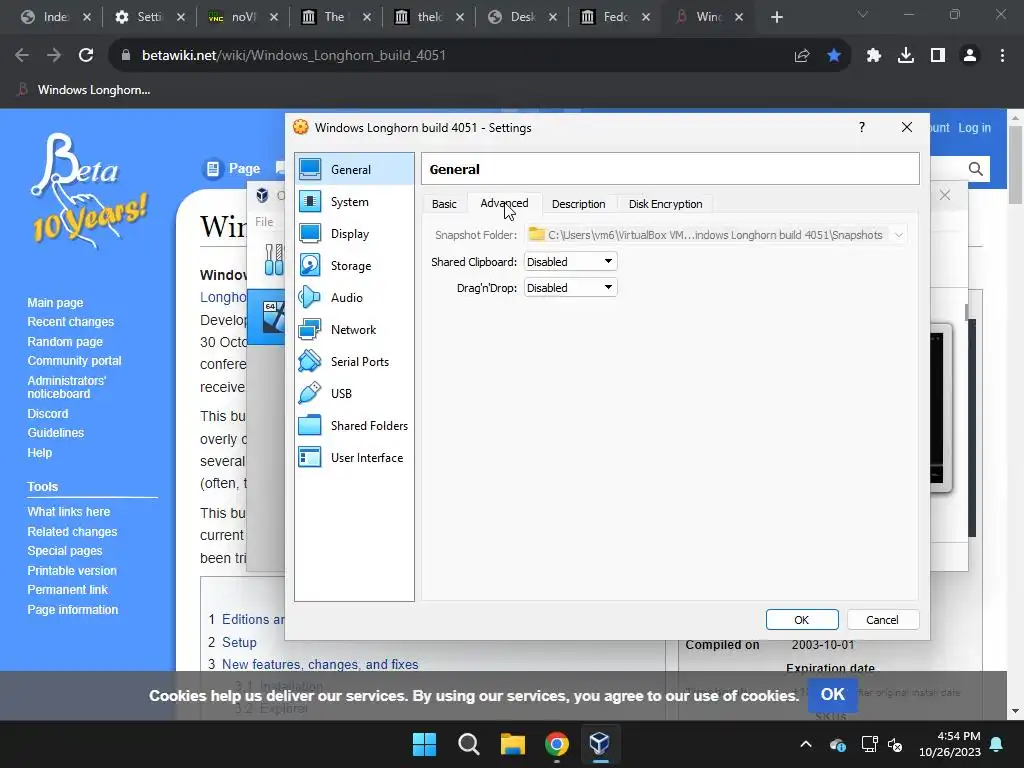
Task: Click the Log in link
Action: (974, 128)
